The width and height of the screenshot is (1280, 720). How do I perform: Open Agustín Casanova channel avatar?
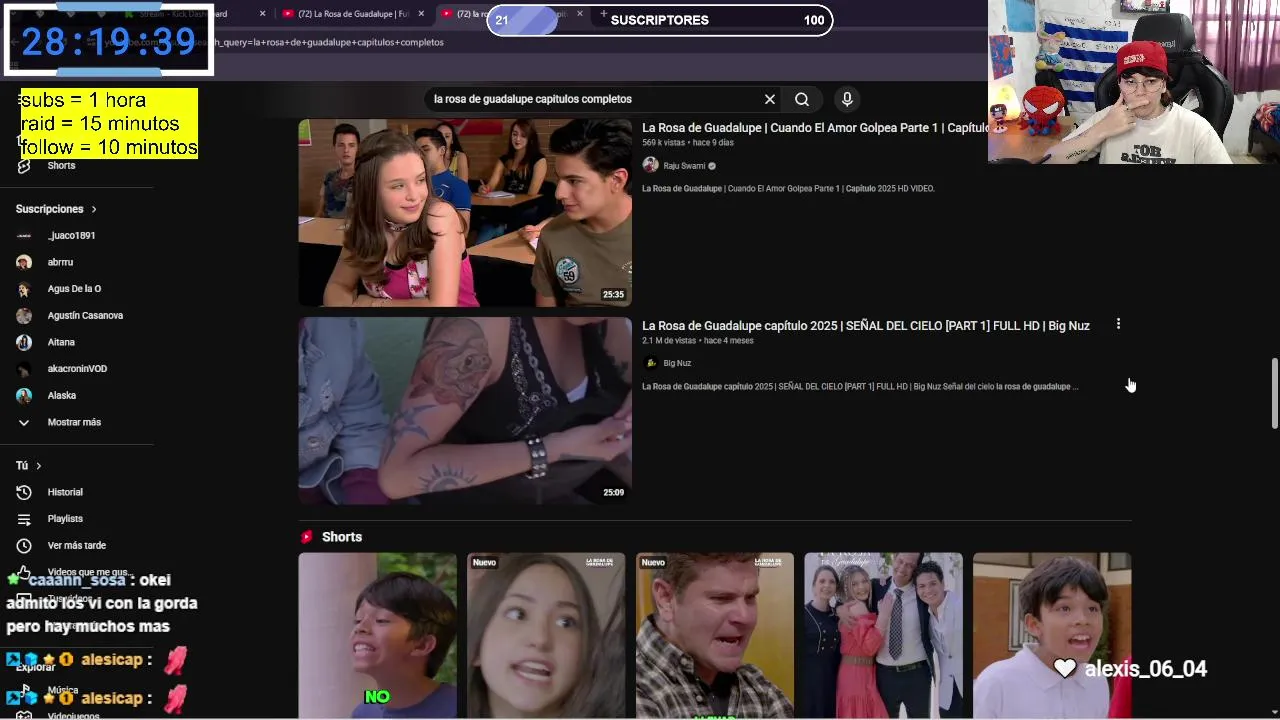pyautogui.click(x=24, y=315)
